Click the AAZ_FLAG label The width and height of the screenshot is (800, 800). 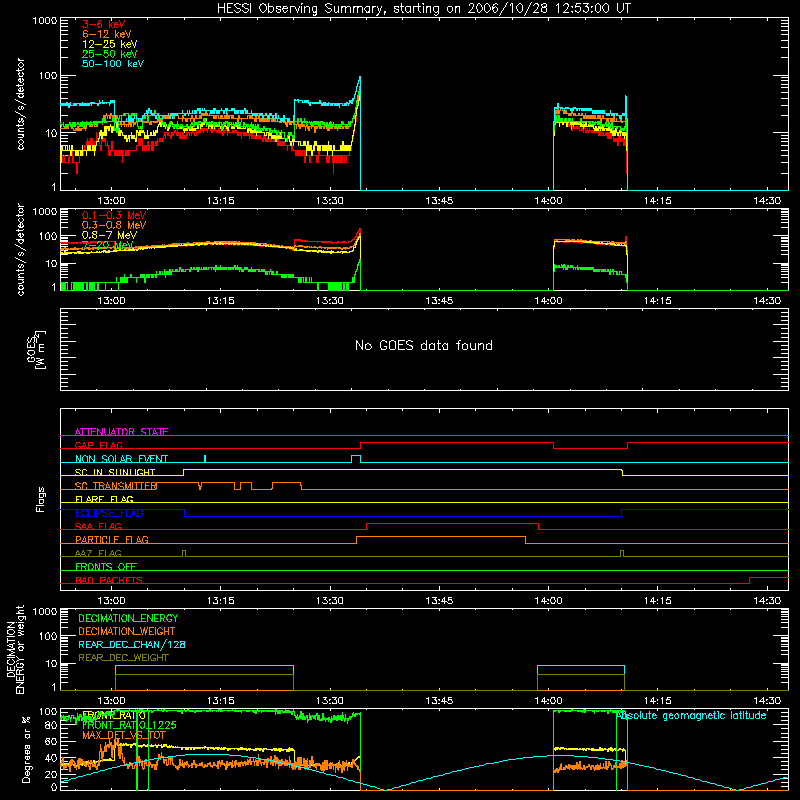point(98,553)
